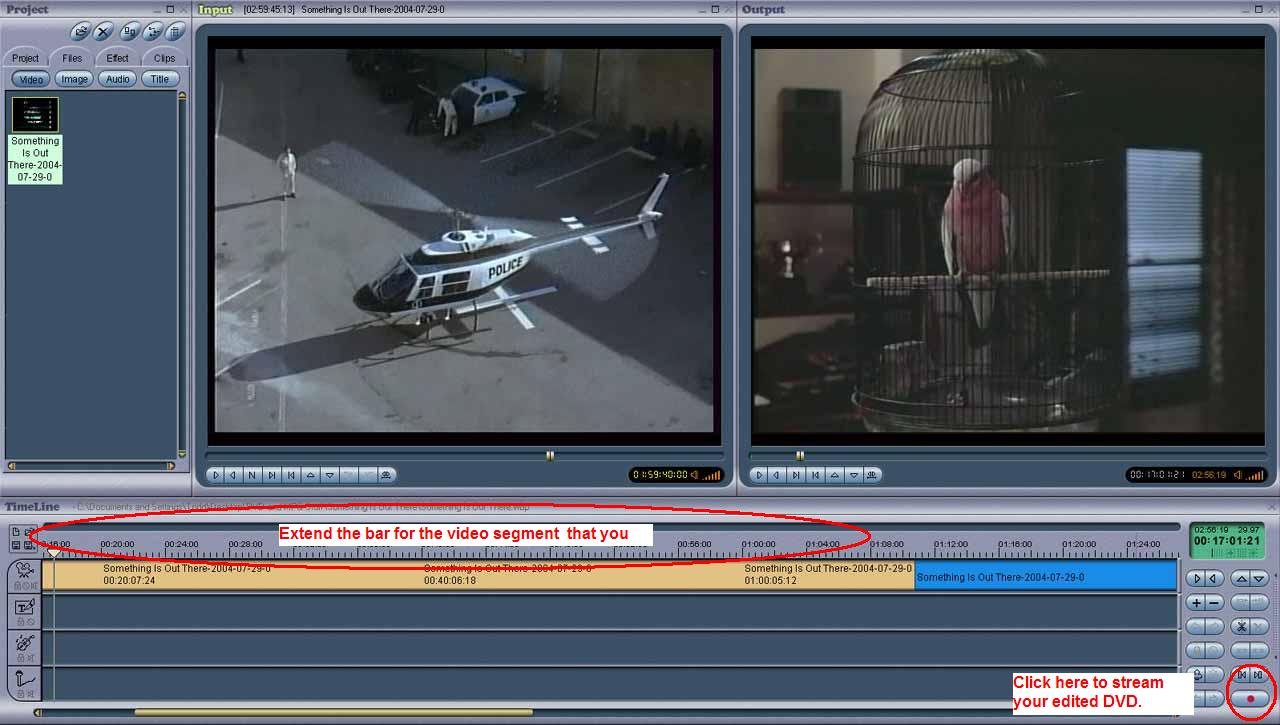Viewport: 1280px width, 725px height.
Task: Select the video track camera icon
Action: 24,570
